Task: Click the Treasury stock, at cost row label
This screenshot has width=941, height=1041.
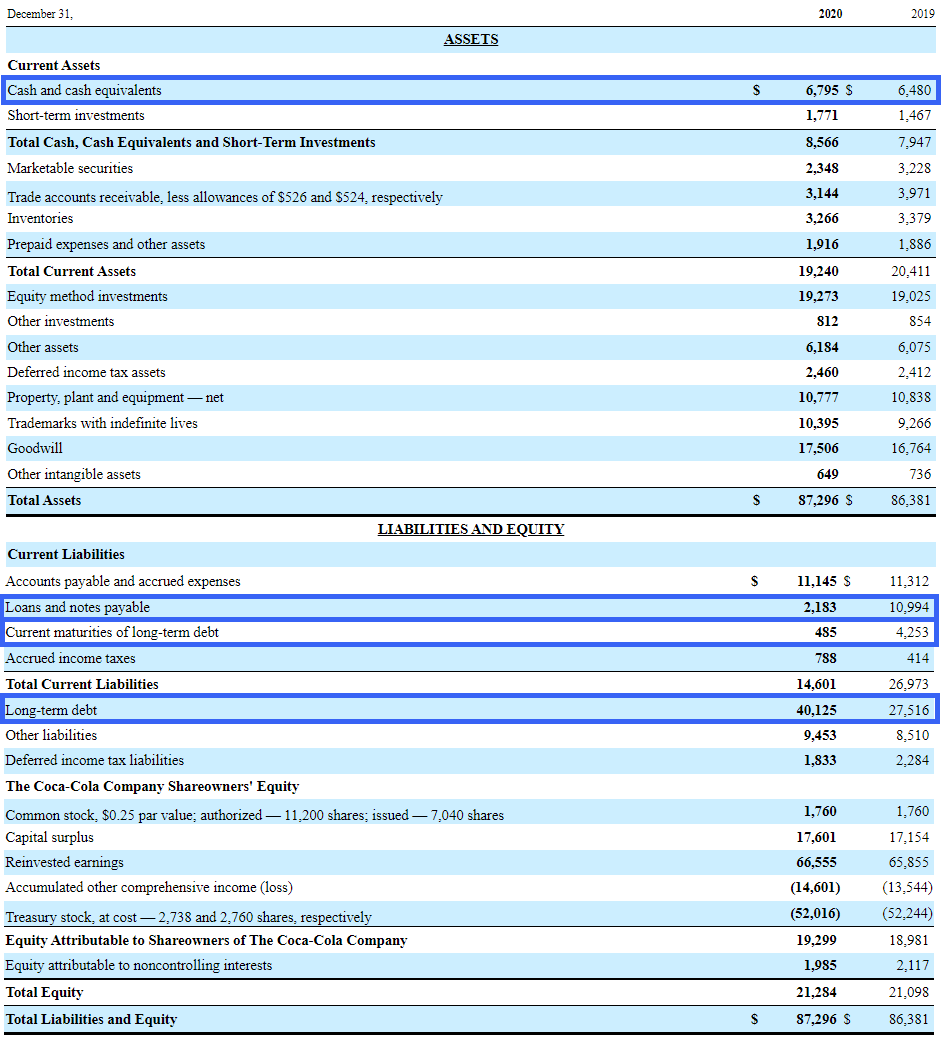Action: 188,917
